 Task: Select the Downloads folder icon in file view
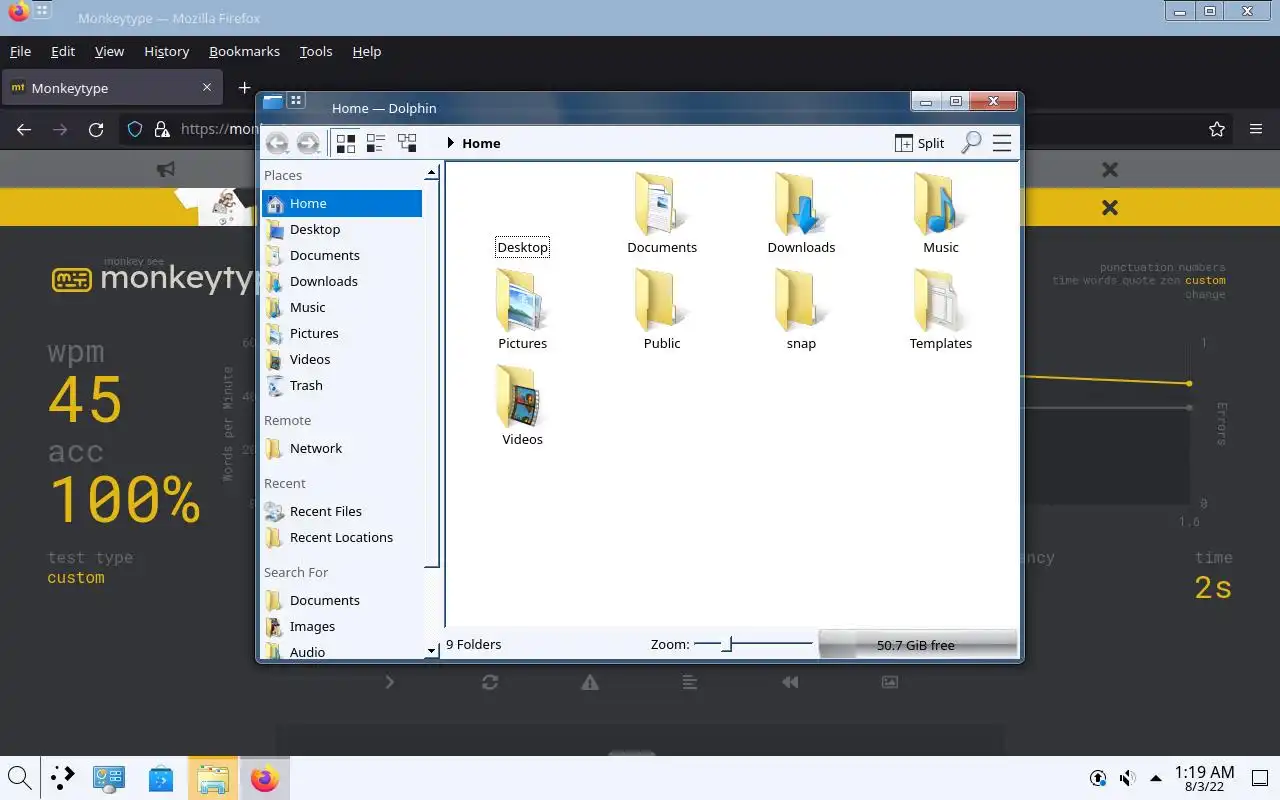799,204
